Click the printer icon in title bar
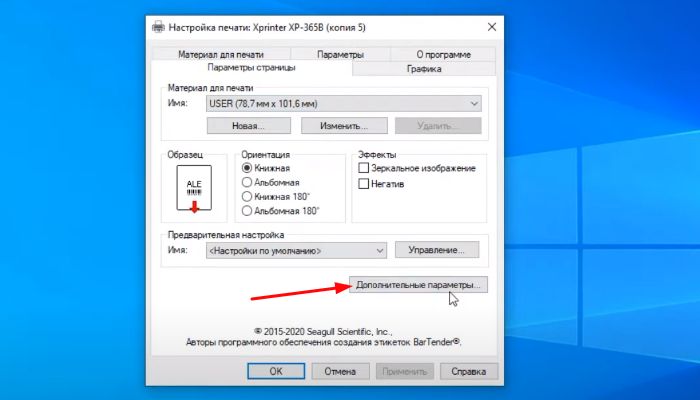 (x=158, y=27)
